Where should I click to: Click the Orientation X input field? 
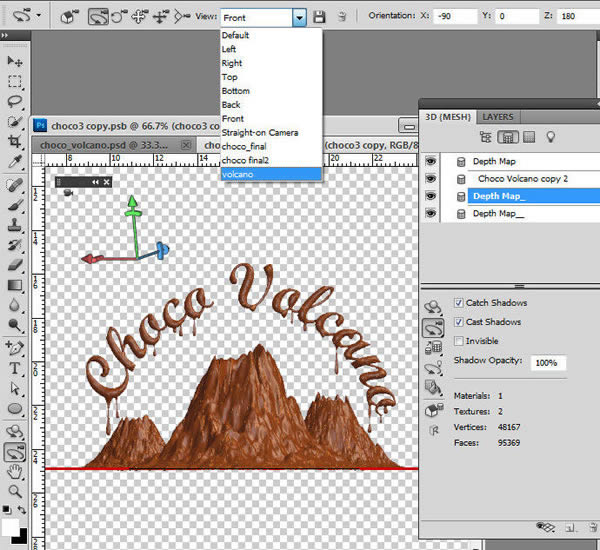[x=455, y=16]
